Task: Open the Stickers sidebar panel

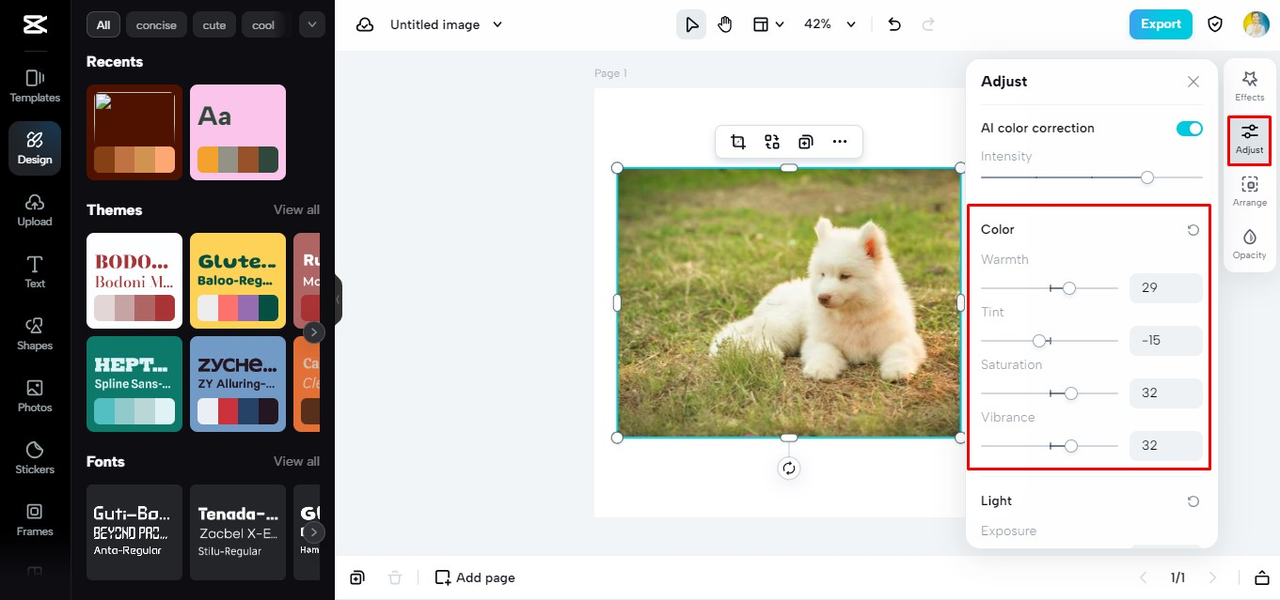Action: 35,458
